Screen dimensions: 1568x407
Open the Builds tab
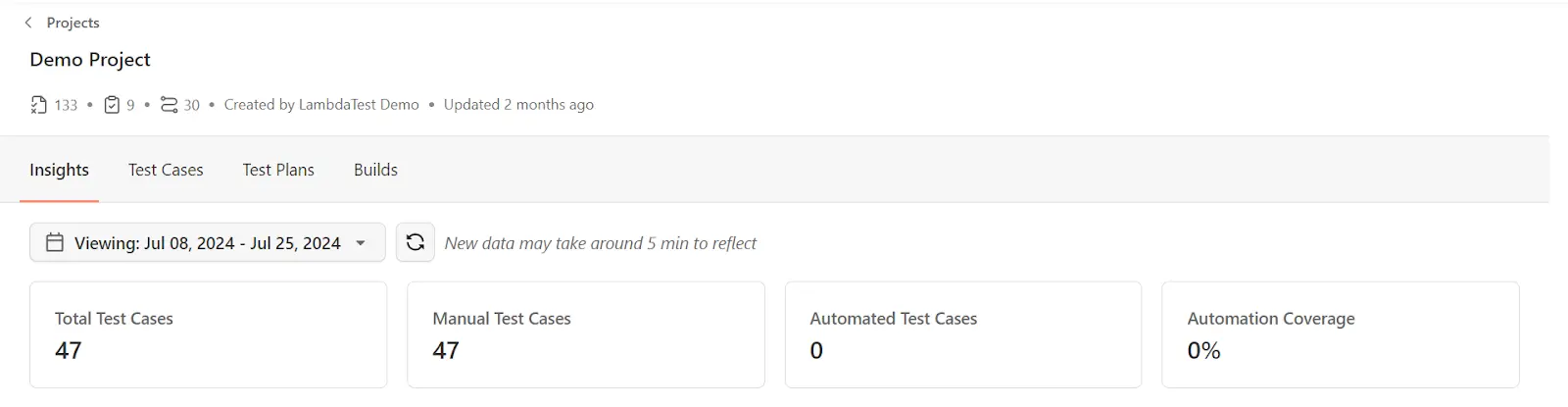click(x=375, y=170)
